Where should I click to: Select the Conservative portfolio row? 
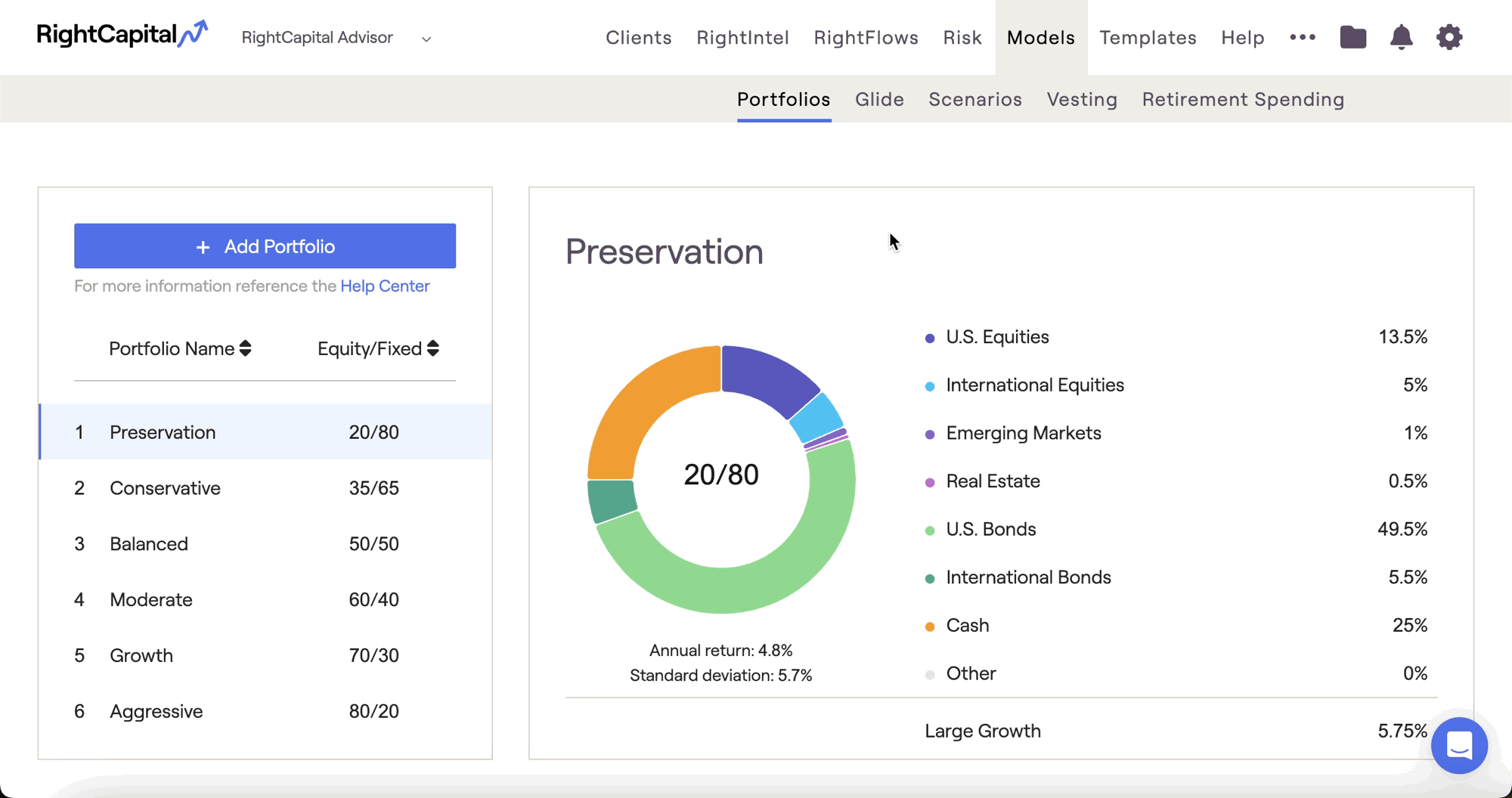coord(265,488)
